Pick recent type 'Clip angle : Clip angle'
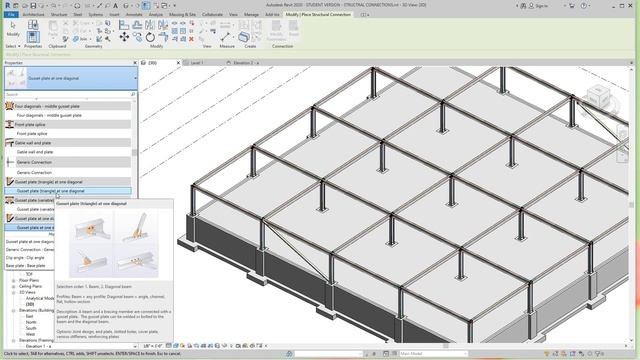 coord(25,258)
